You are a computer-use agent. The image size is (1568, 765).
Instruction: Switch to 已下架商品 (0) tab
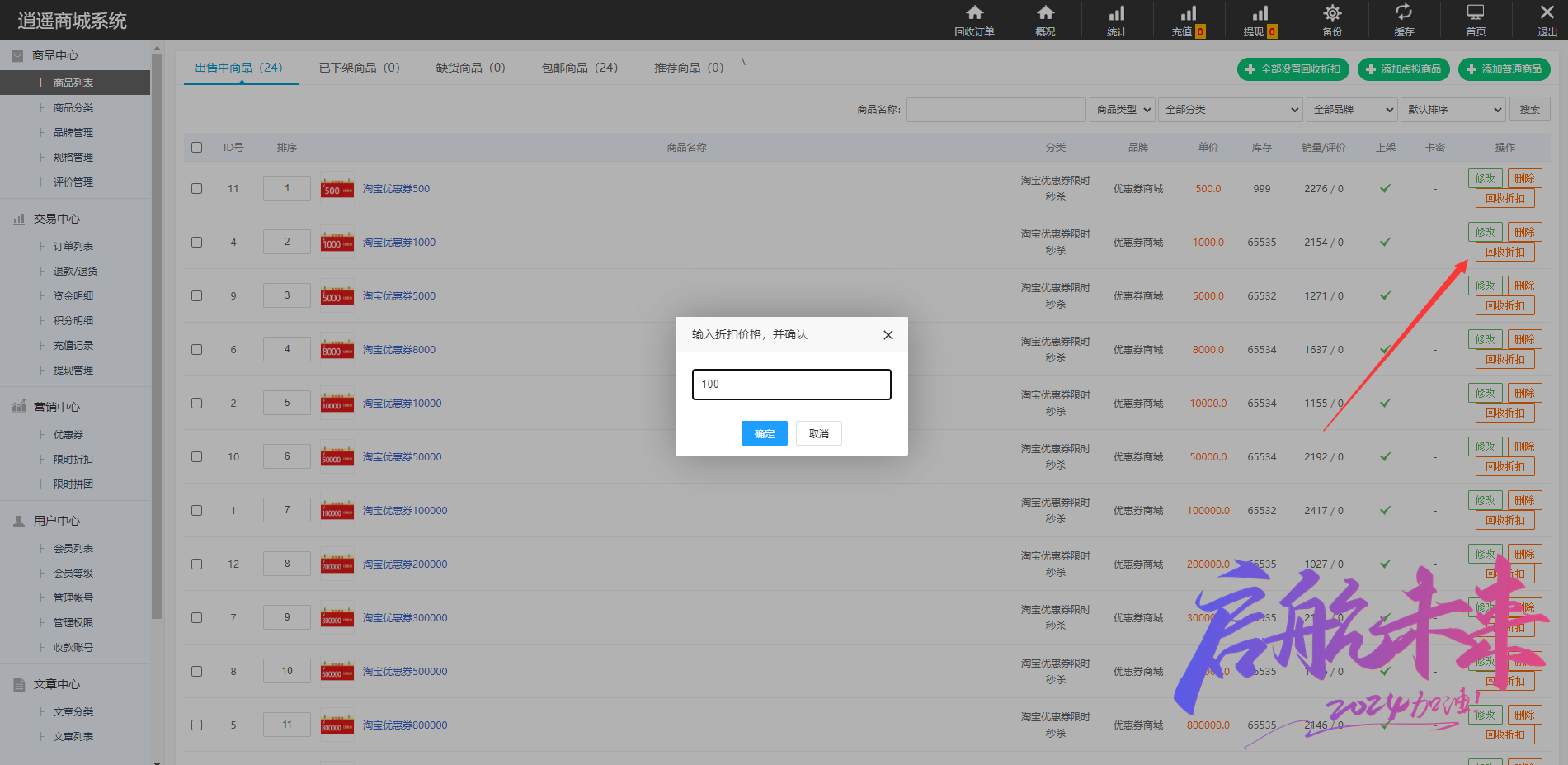tap(359, 68)
